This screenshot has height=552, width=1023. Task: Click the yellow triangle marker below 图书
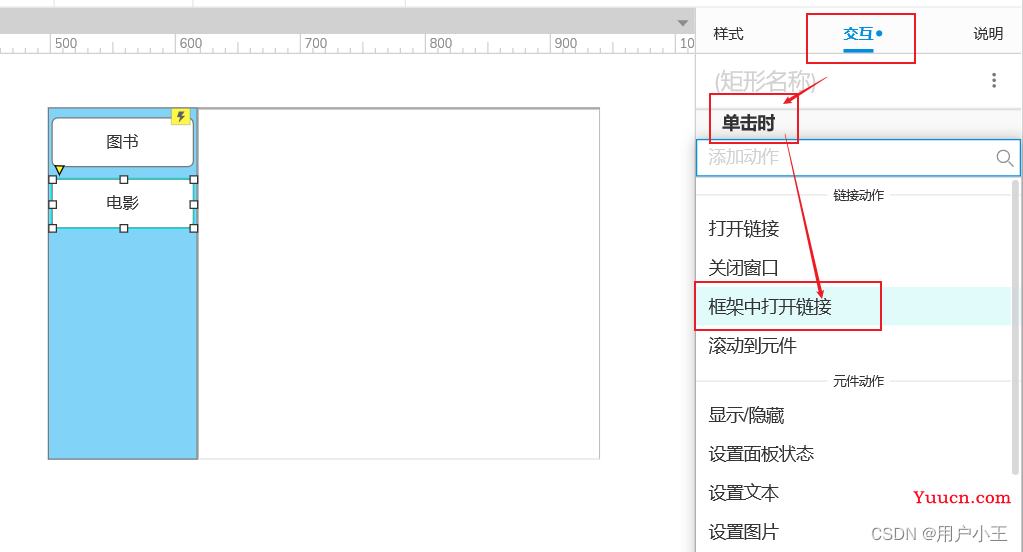[59, 170]
